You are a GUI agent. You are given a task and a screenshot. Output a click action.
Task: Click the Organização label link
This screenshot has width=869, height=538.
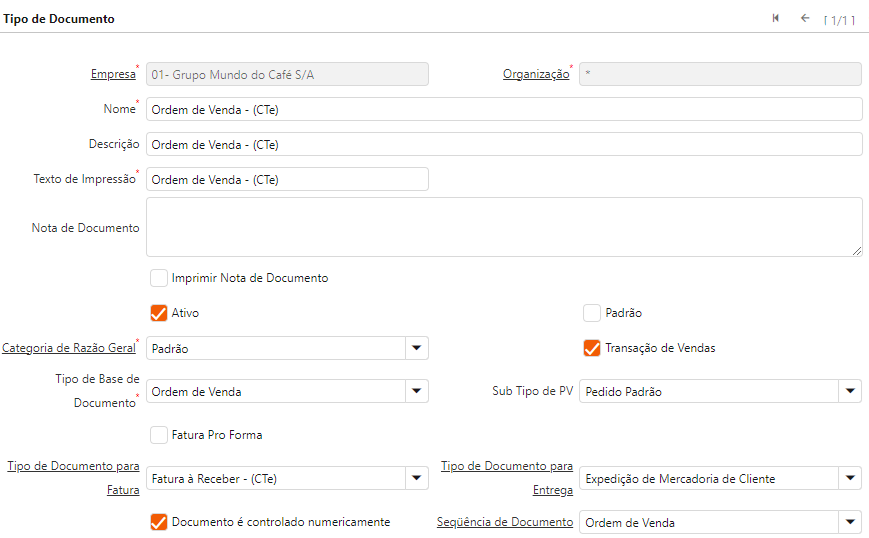click(535, 74)
